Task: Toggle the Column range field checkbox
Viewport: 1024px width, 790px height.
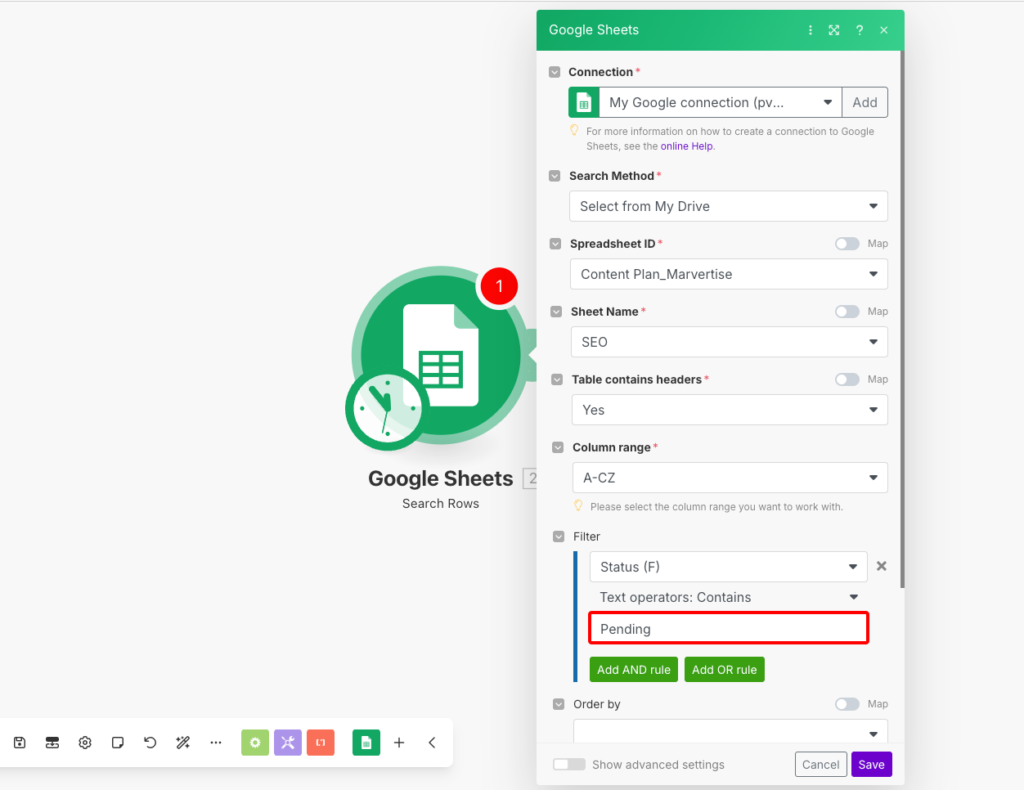Action: point(558,447)
